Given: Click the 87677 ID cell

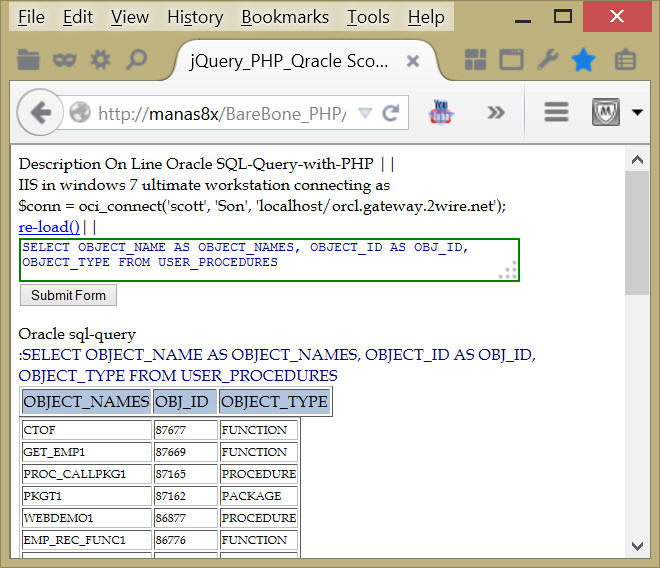Looking at the screenshot, I should pos(186,430).
